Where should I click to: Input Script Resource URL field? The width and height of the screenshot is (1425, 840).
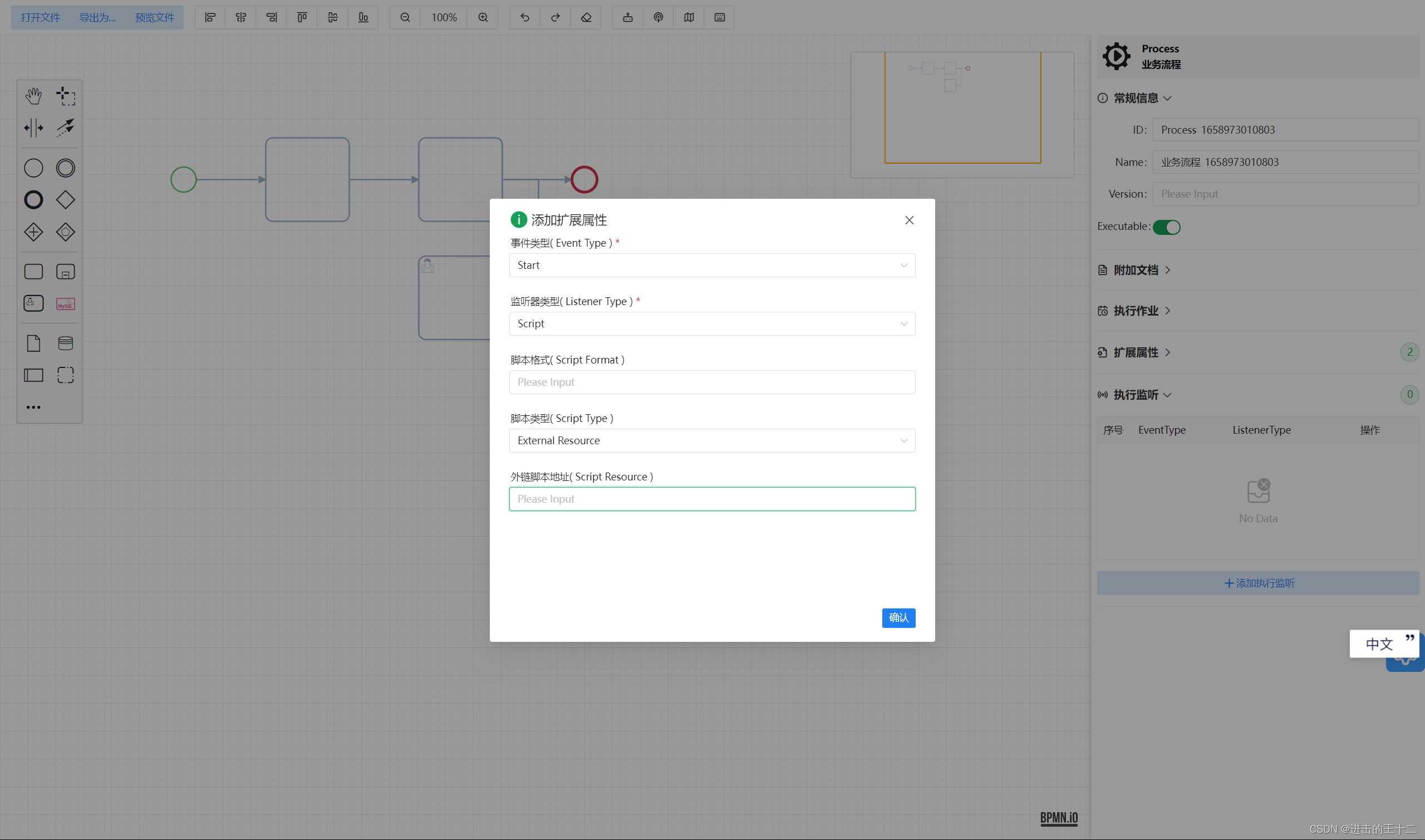coord(711,498)
